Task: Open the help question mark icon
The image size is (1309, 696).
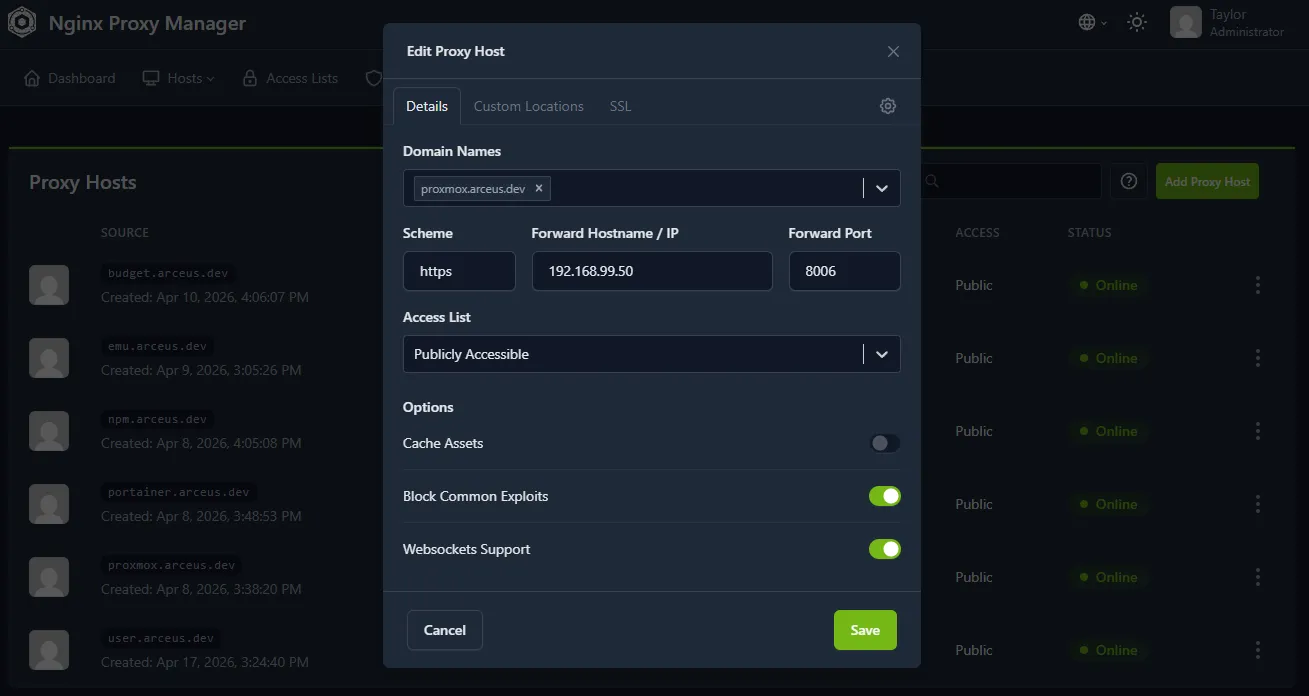Action: (1129, 181)
